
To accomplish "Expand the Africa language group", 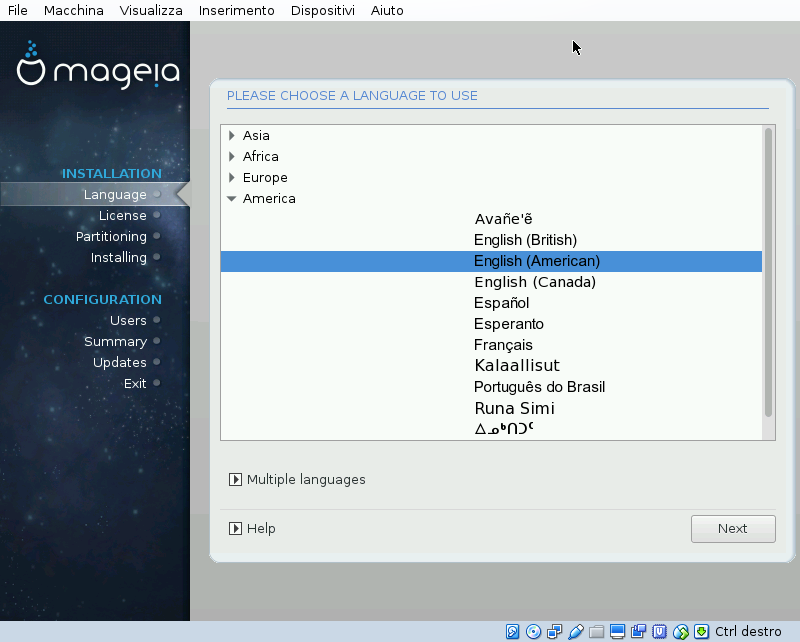I will (x=232, y=156).
